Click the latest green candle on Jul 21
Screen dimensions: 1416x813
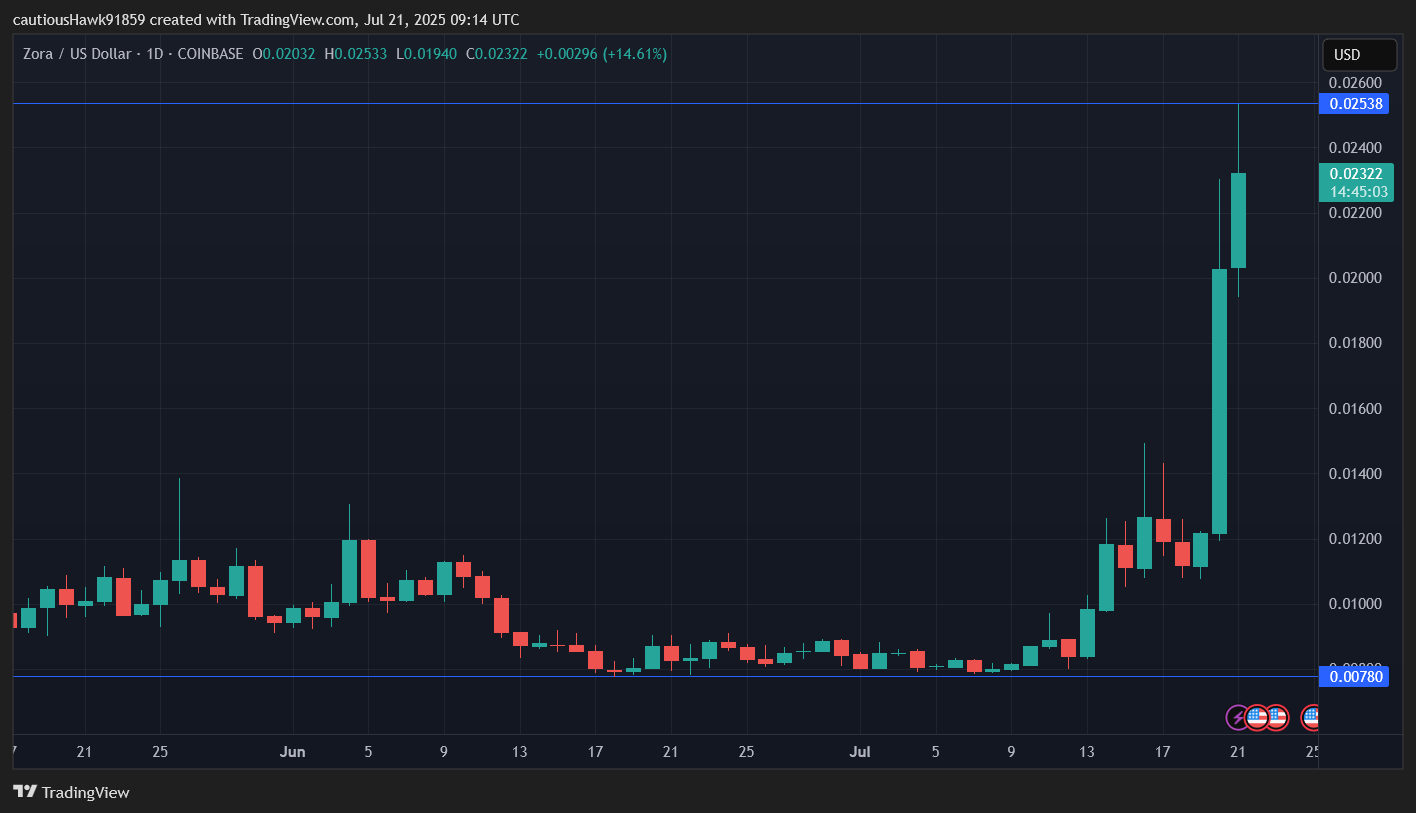(x=1238, y=220)
